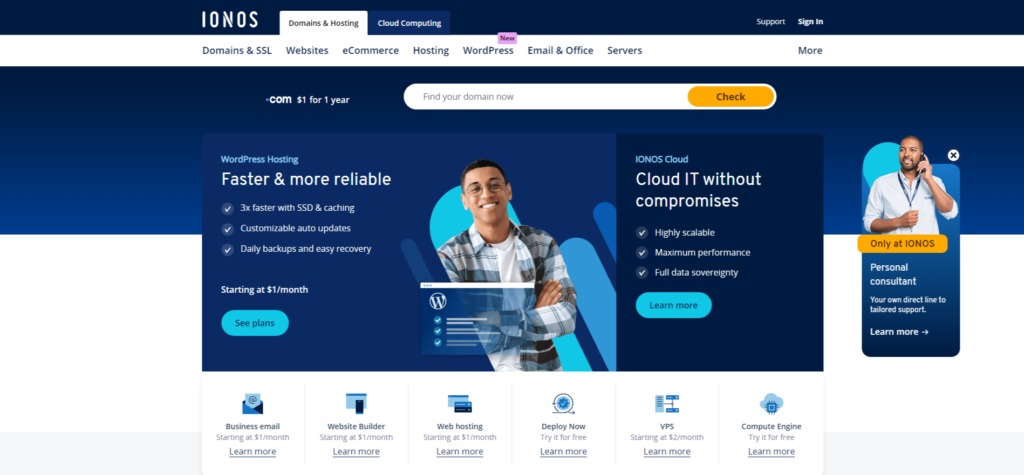
Task: Click the Deploy Now icon
Action: coord(563,404)
